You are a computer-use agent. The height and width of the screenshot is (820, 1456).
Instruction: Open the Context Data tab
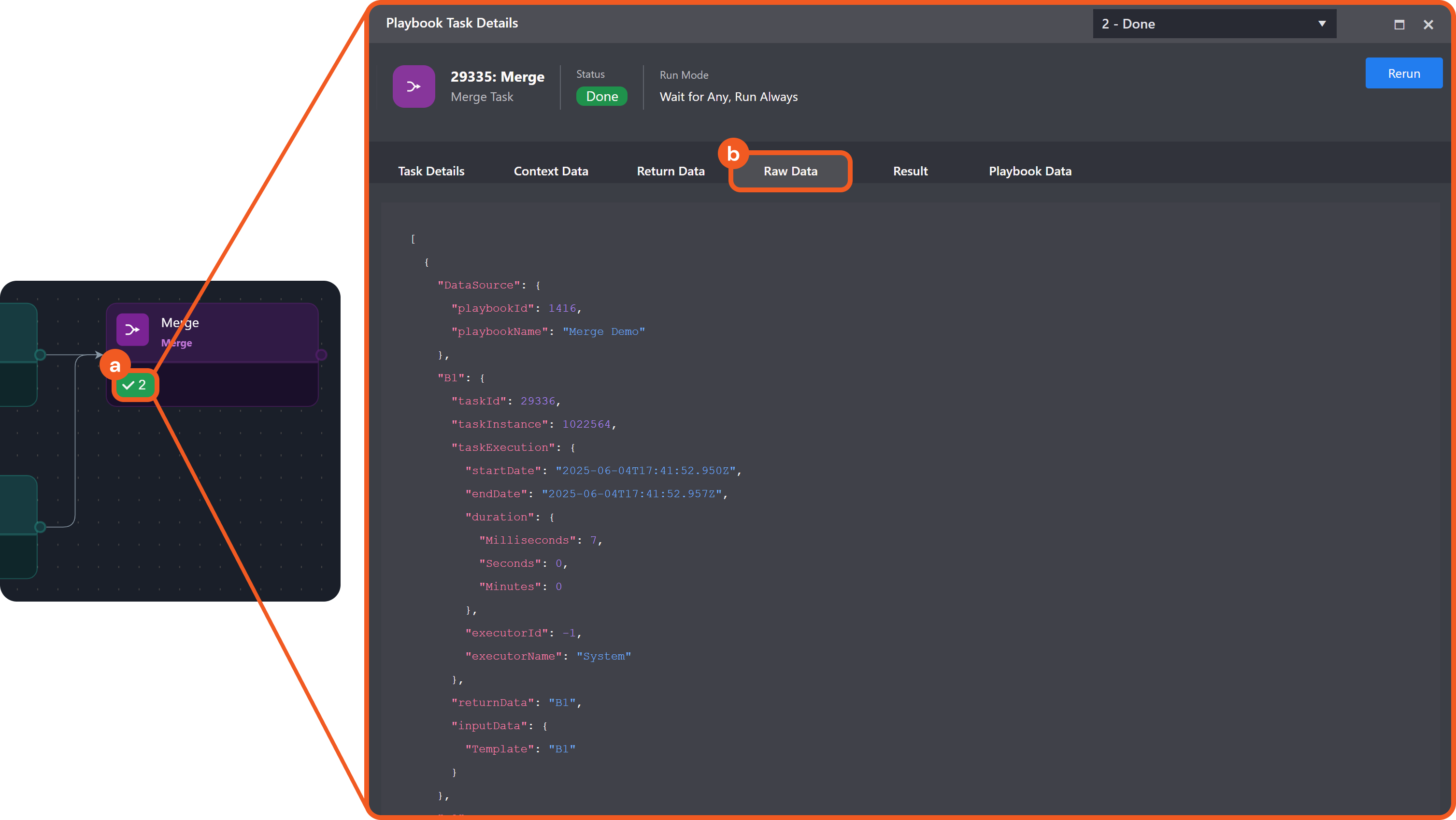pos(551,171)
